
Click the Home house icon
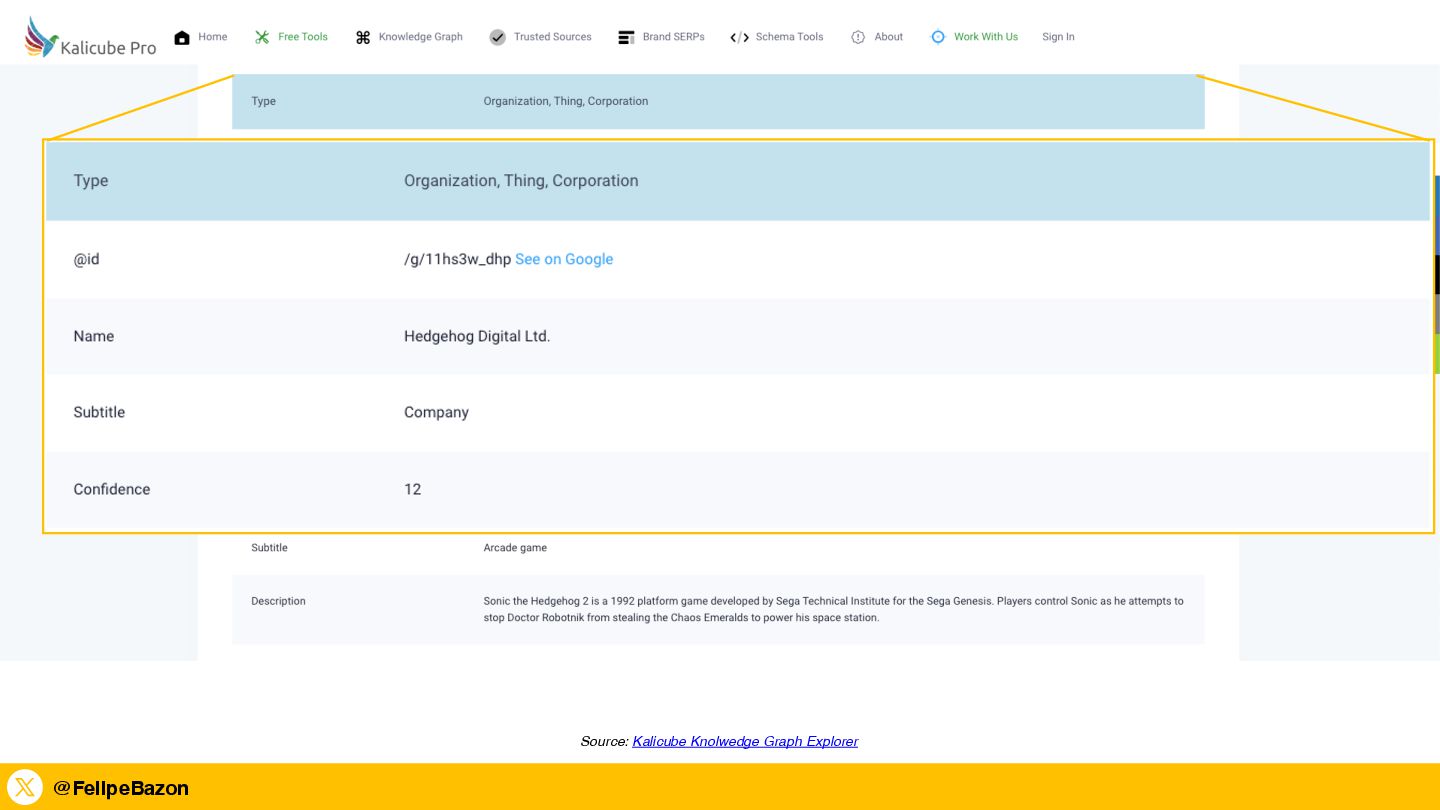point(182,37)
